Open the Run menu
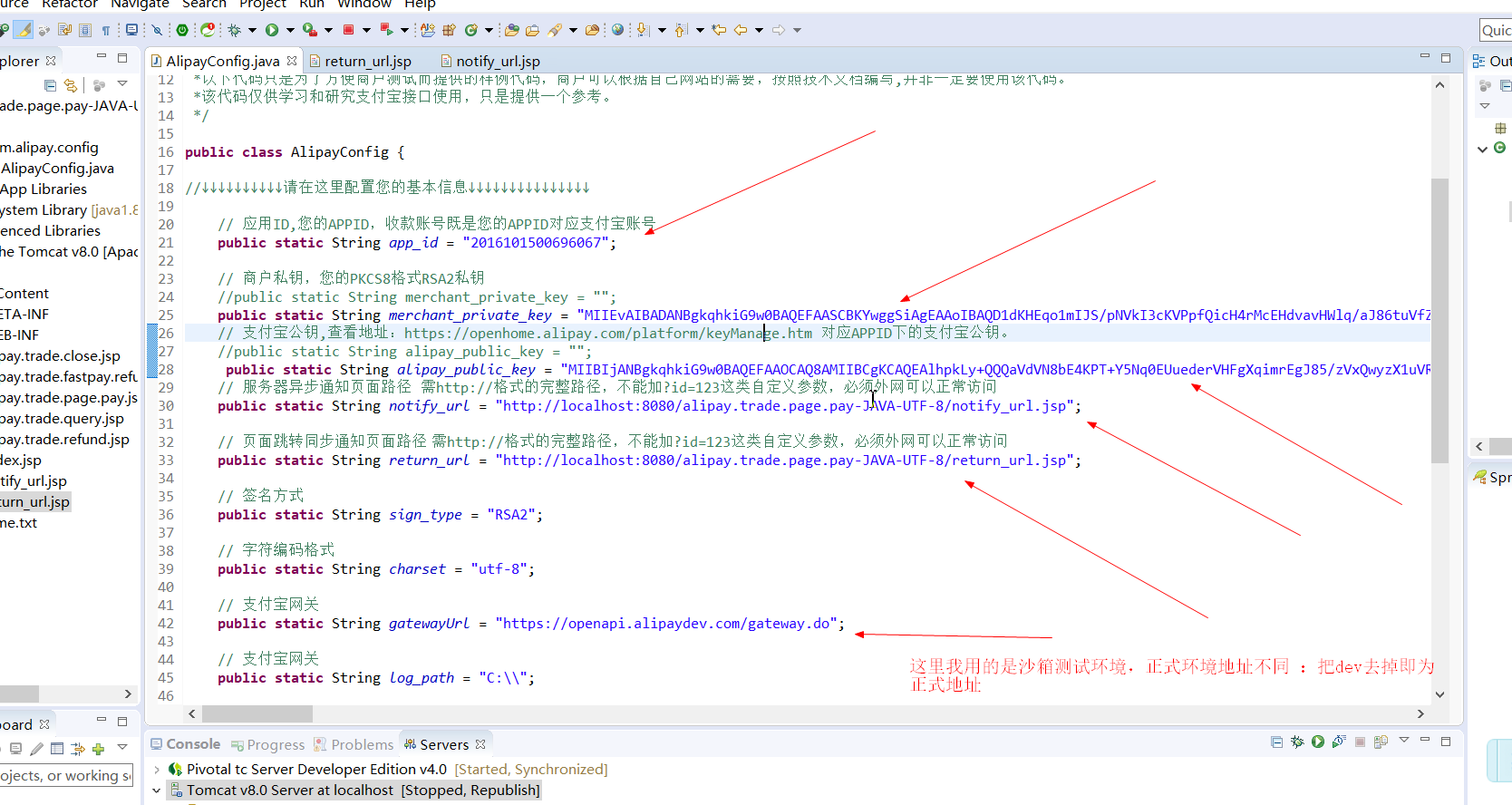1512x805 pixels. pyautogui.click(x=312, y=4)
